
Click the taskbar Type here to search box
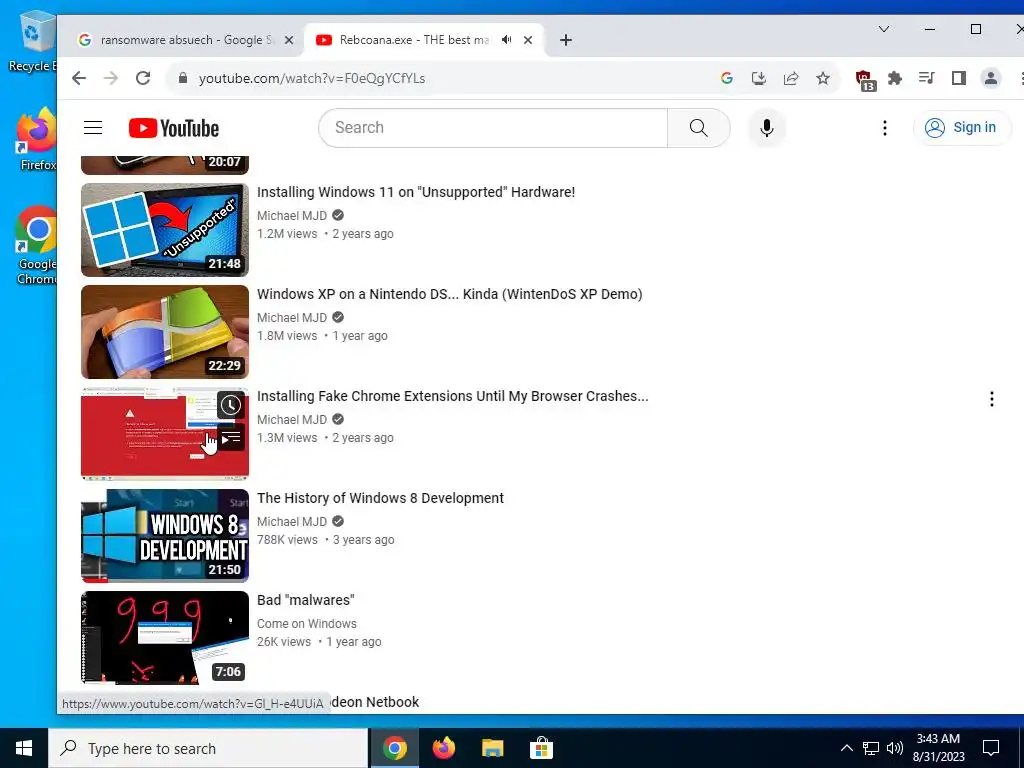(x=208, y=748)
